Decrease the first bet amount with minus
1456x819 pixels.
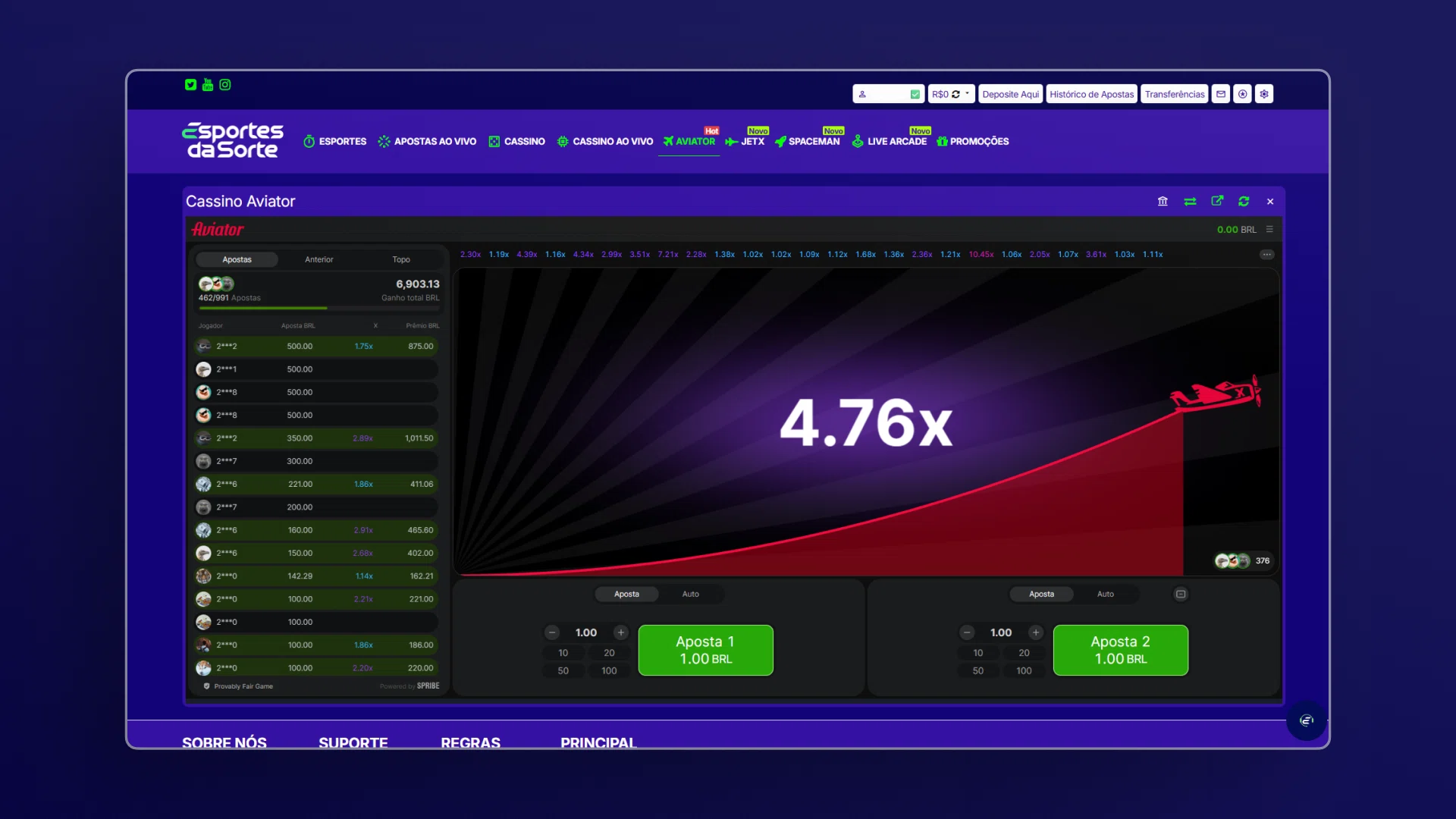[552, 632]
